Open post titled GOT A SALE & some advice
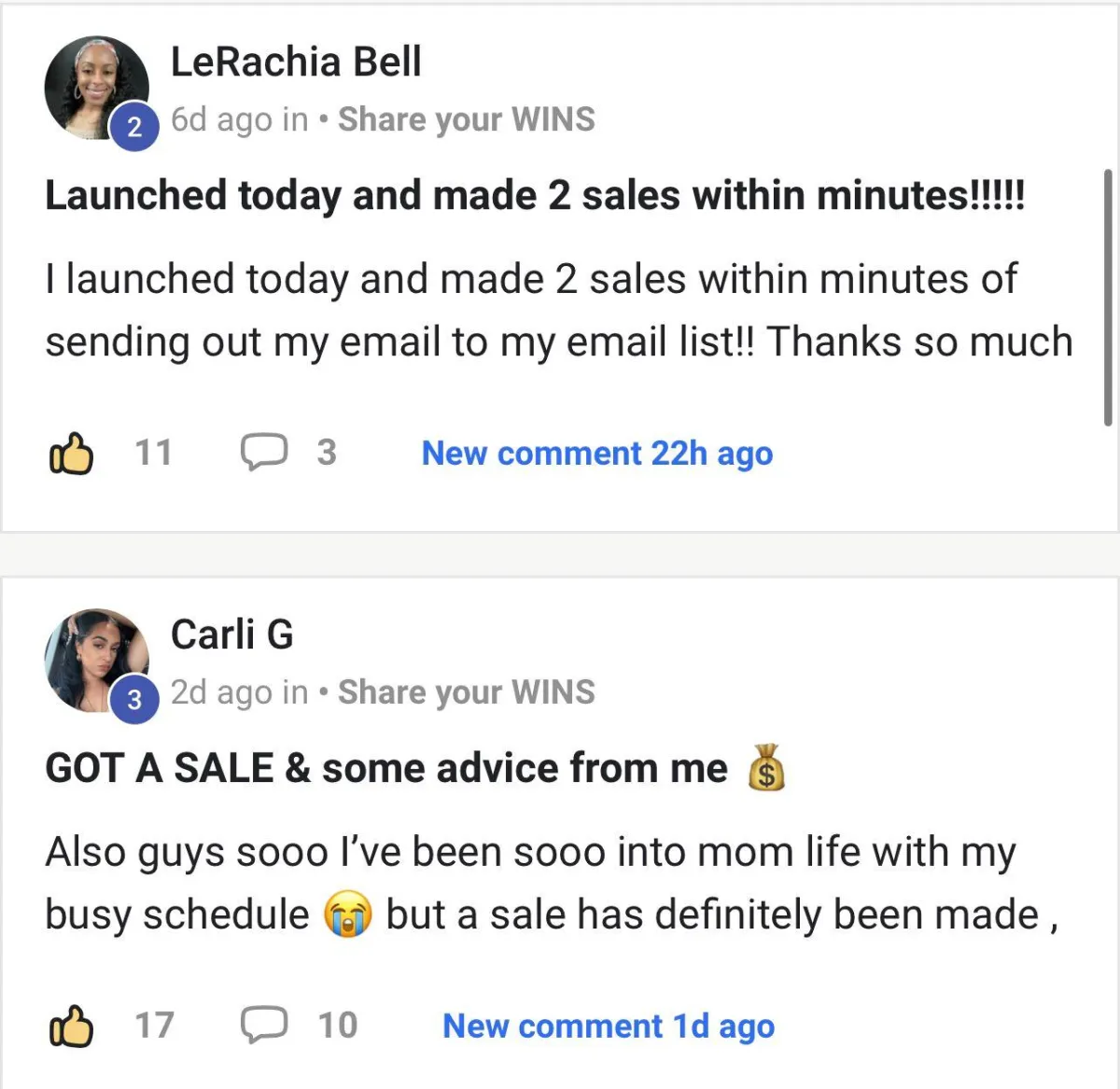The image size is (1120, 1089). tap(386, 769)
